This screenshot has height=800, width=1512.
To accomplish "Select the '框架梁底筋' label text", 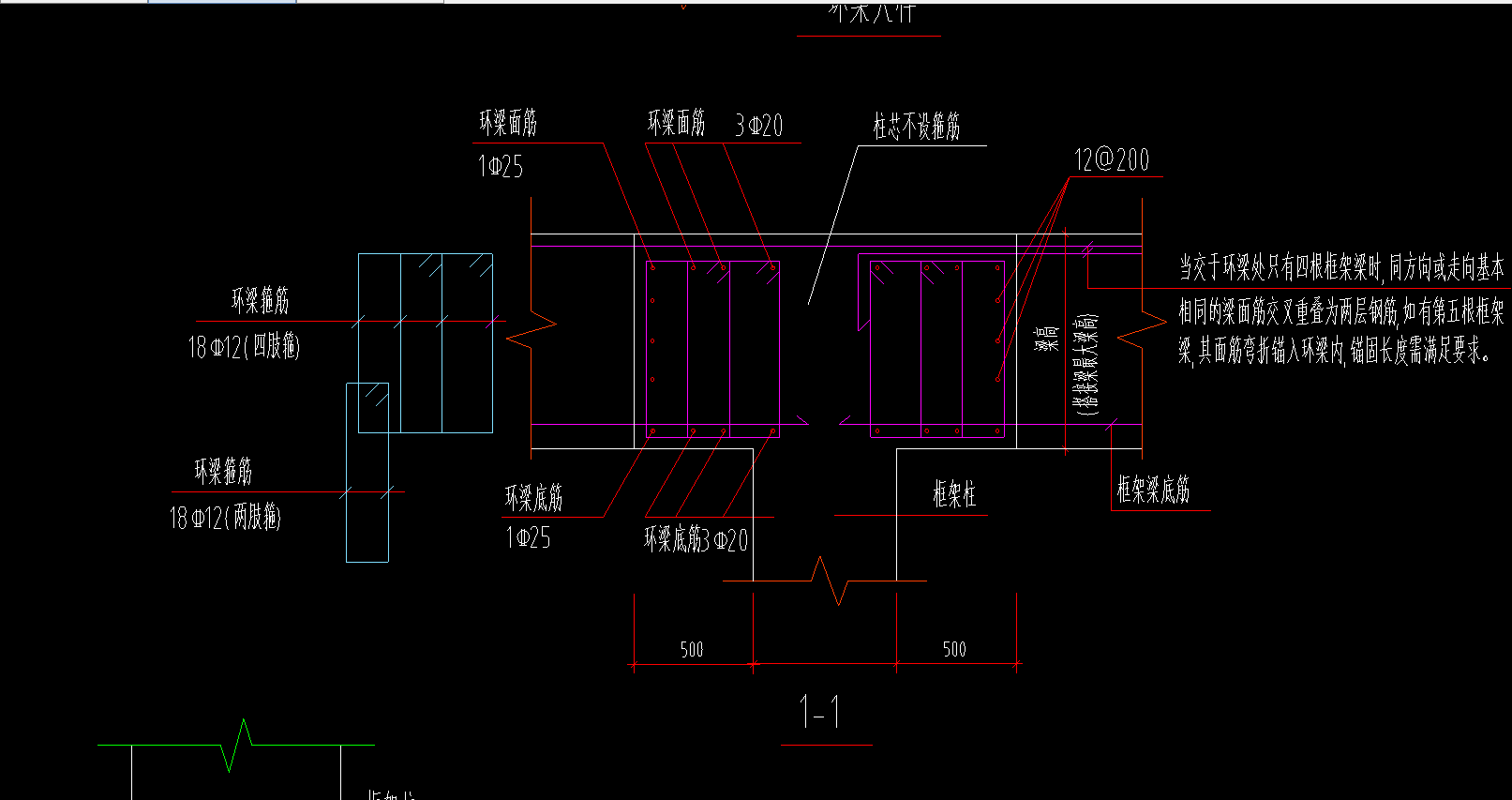I will coord(1153,490).
